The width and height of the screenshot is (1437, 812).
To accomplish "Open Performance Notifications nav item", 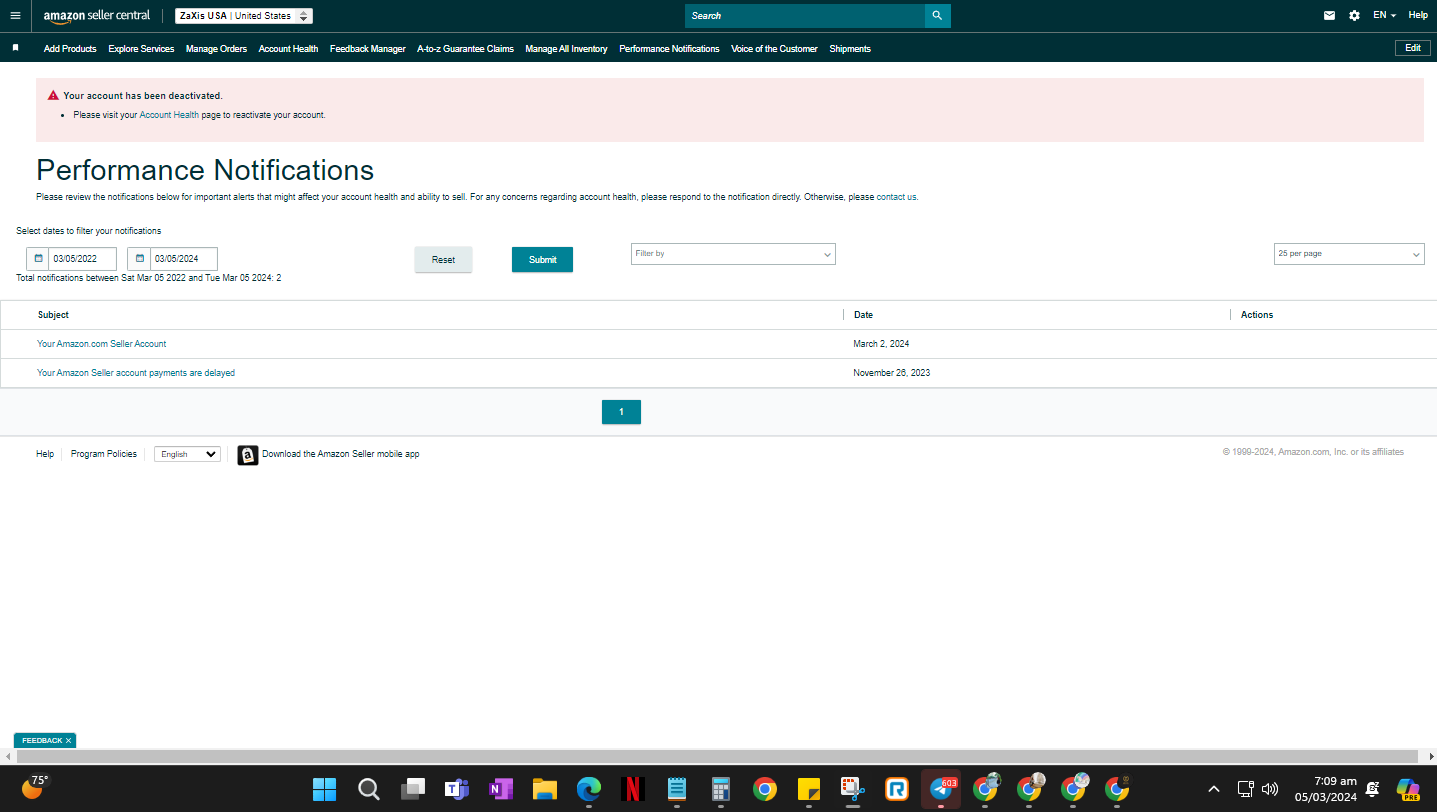I will click(669, 49).
